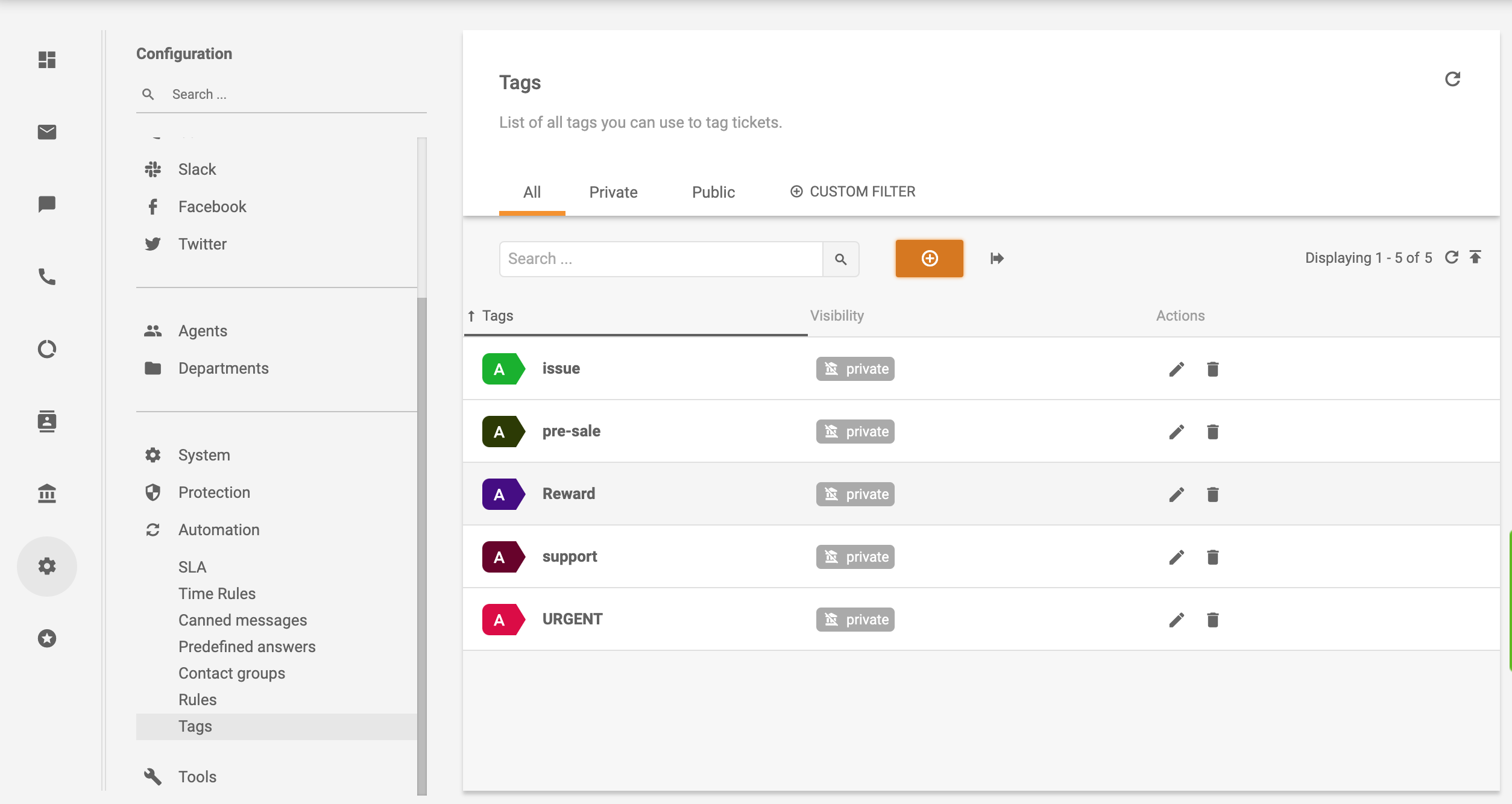
Task: Click the delete icon for pre-sale tag
Action: click(x=1213, y=431)
